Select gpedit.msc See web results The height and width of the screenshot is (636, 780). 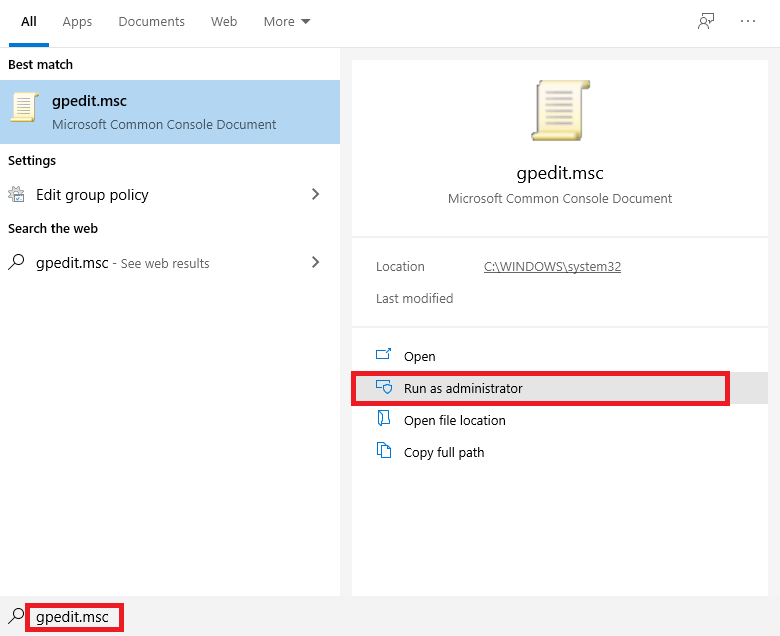click(170, 263)
